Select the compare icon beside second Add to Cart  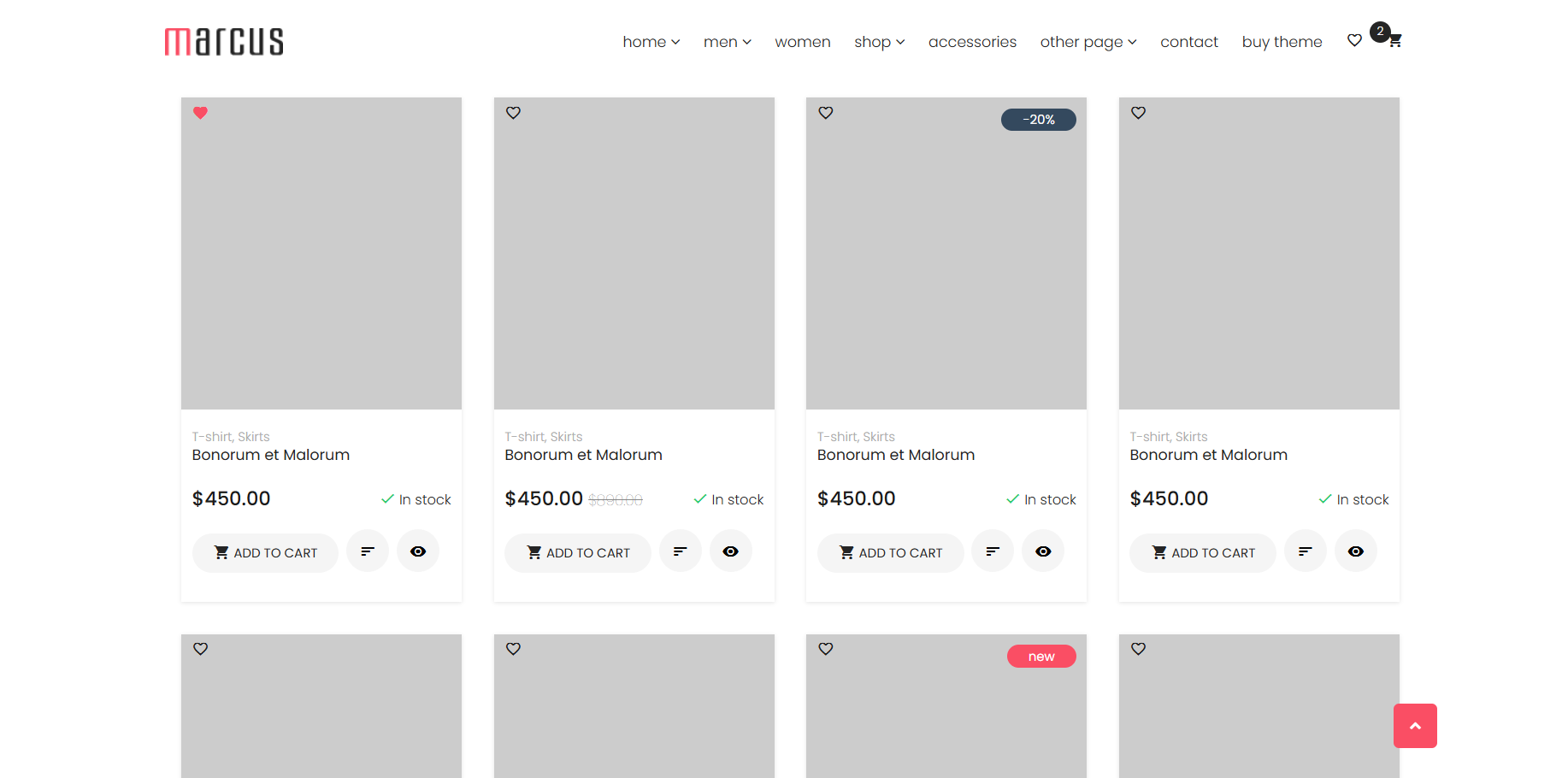point(681,551)
